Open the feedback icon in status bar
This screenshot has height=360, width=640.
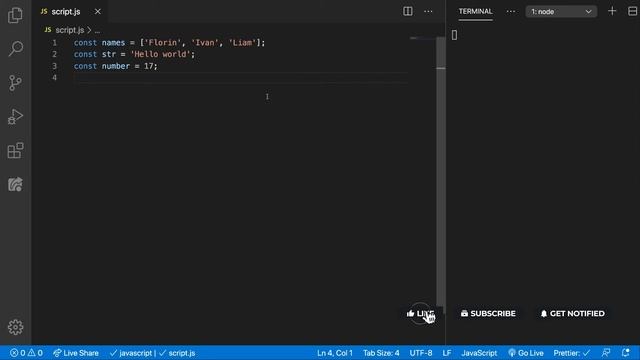tap(606, 353)
